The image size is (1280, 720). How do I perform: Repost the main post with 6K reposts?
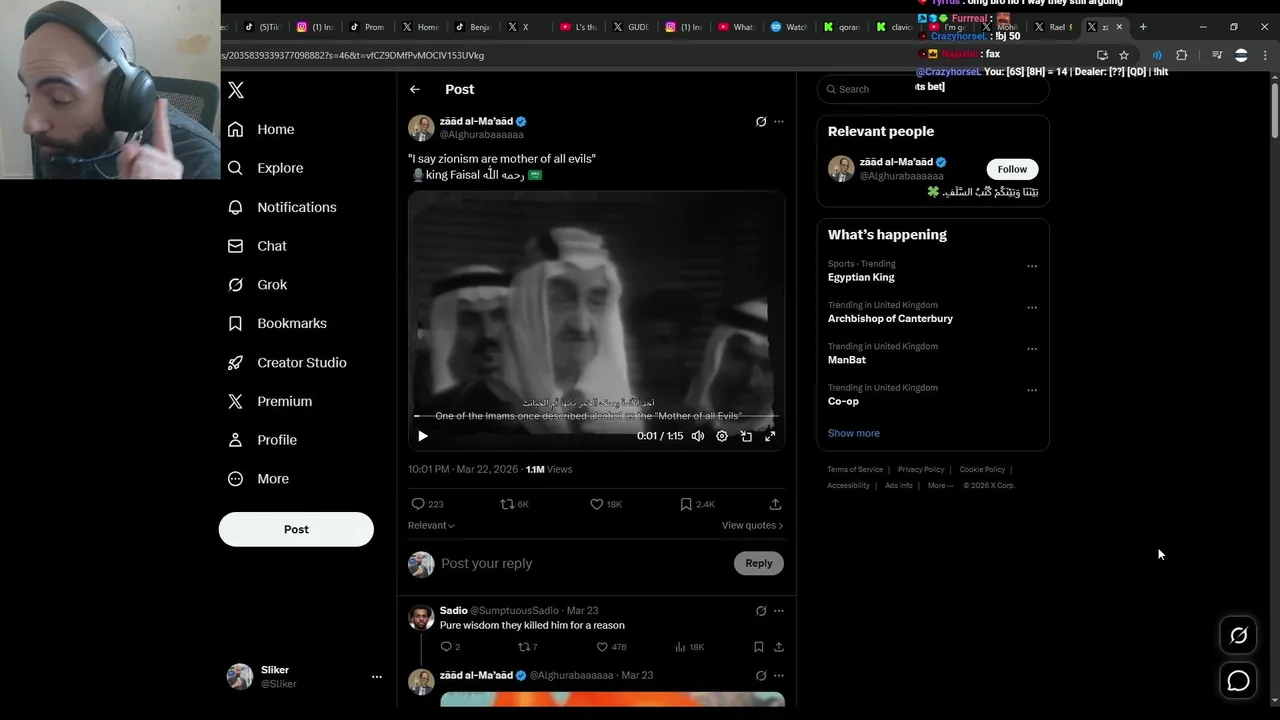(x=514, y=504)
